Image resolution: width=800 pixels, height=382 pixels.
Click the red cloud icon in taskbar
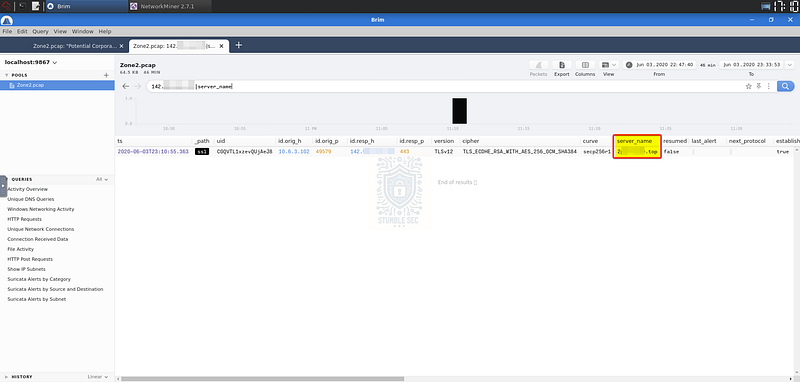tap(6, 6)
